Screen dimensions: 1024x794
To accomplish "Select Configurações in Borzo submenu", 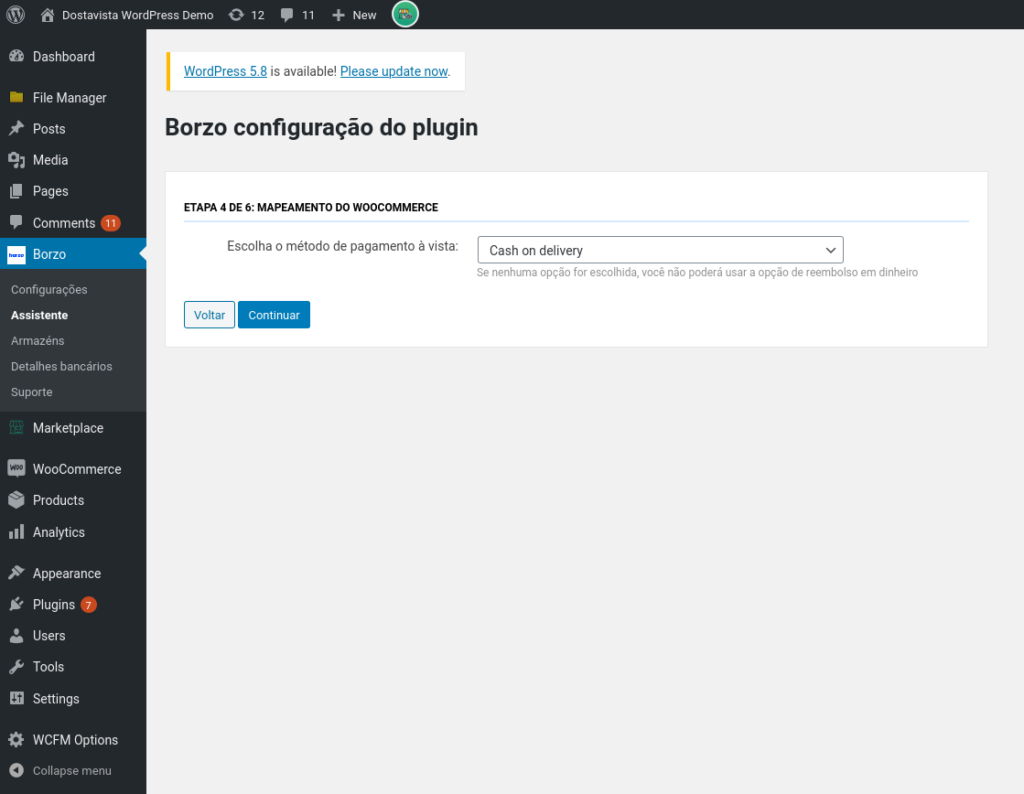I will click(x=49, y=290).
